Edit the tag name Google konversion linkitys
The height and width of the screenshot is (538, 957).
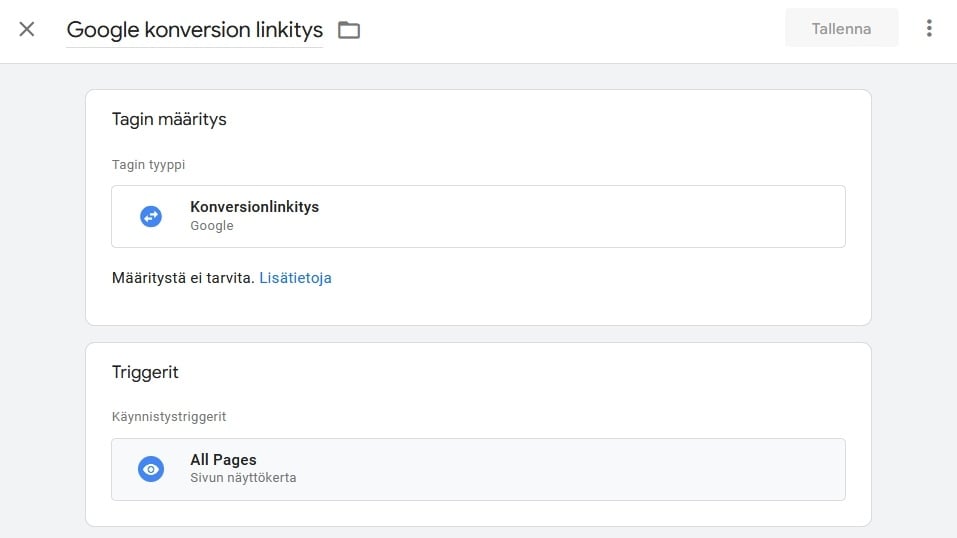(194, 29)
